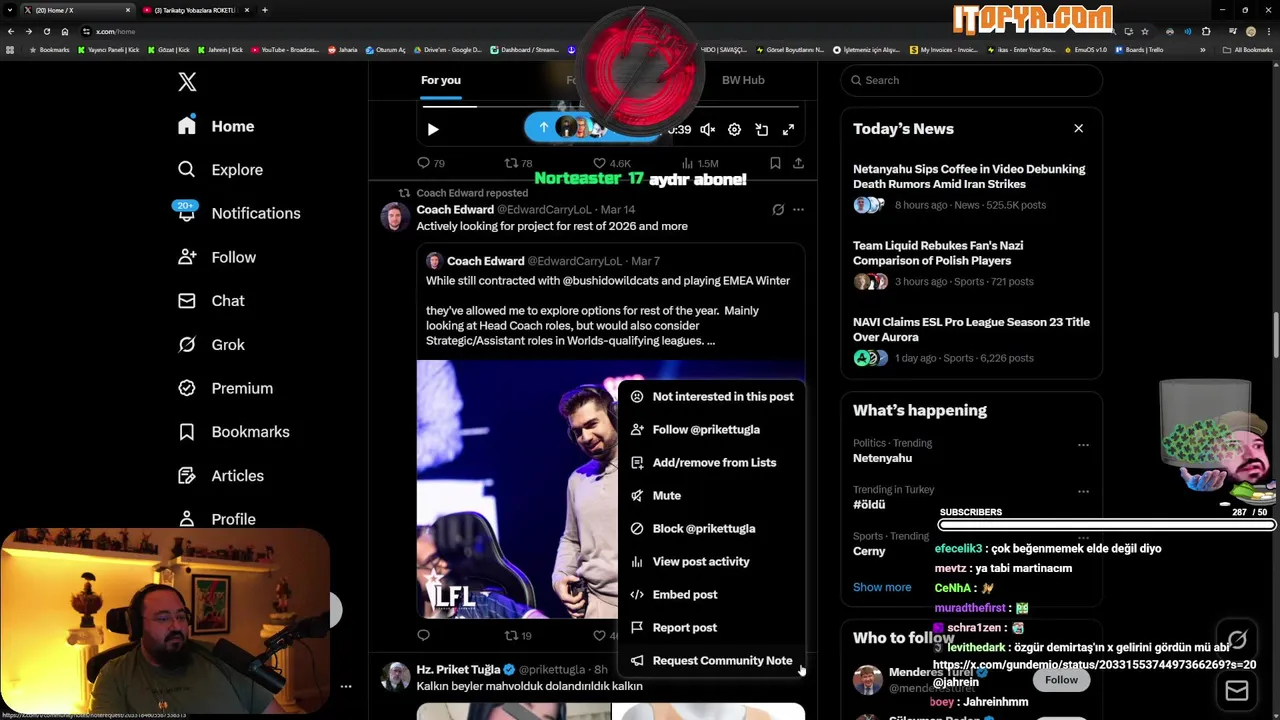Screen dimensions: 1280x720
Task: Open Hz. Priket Tuğla profile name
Action: click(x=458, y=670)
